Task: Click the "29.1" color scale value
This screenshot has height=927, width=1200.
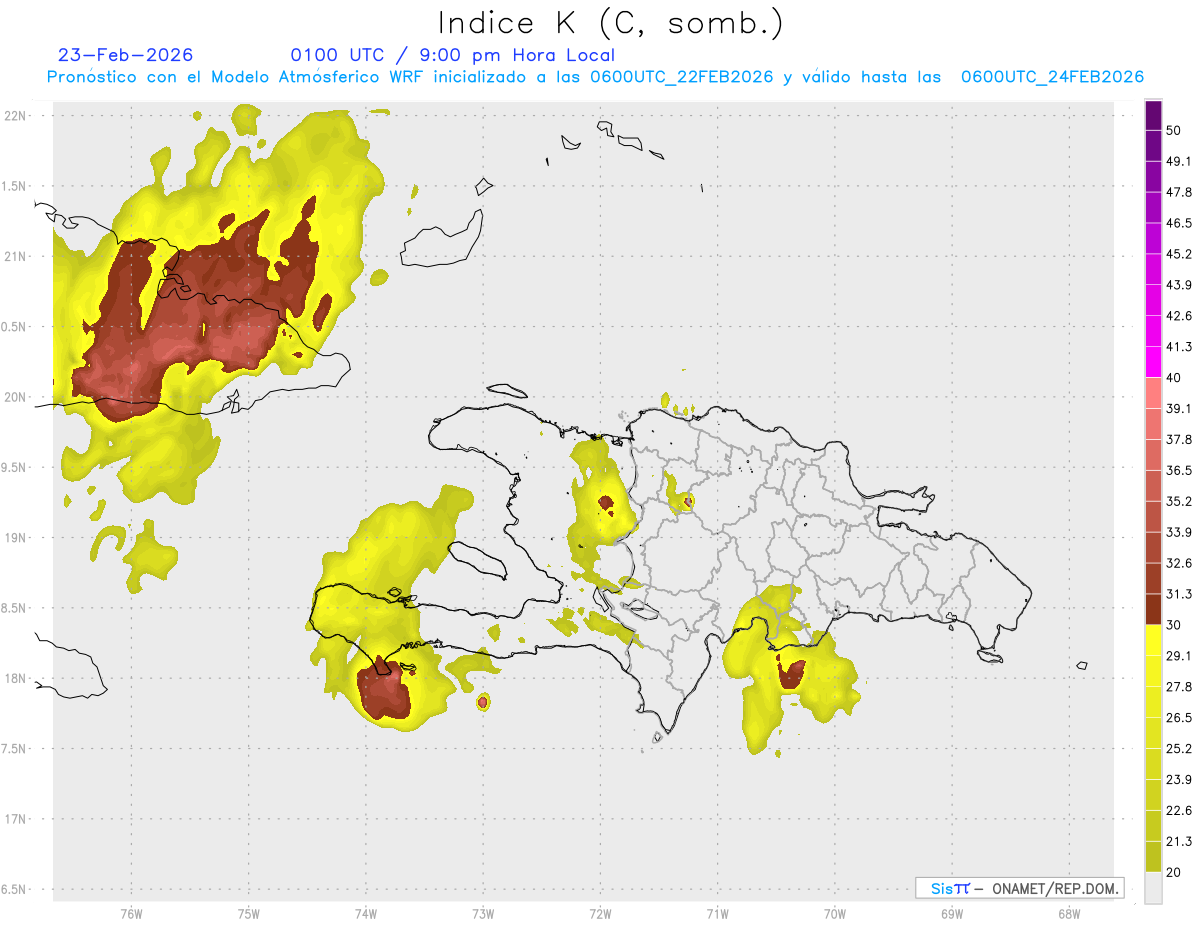Action: pos(1179,656)
